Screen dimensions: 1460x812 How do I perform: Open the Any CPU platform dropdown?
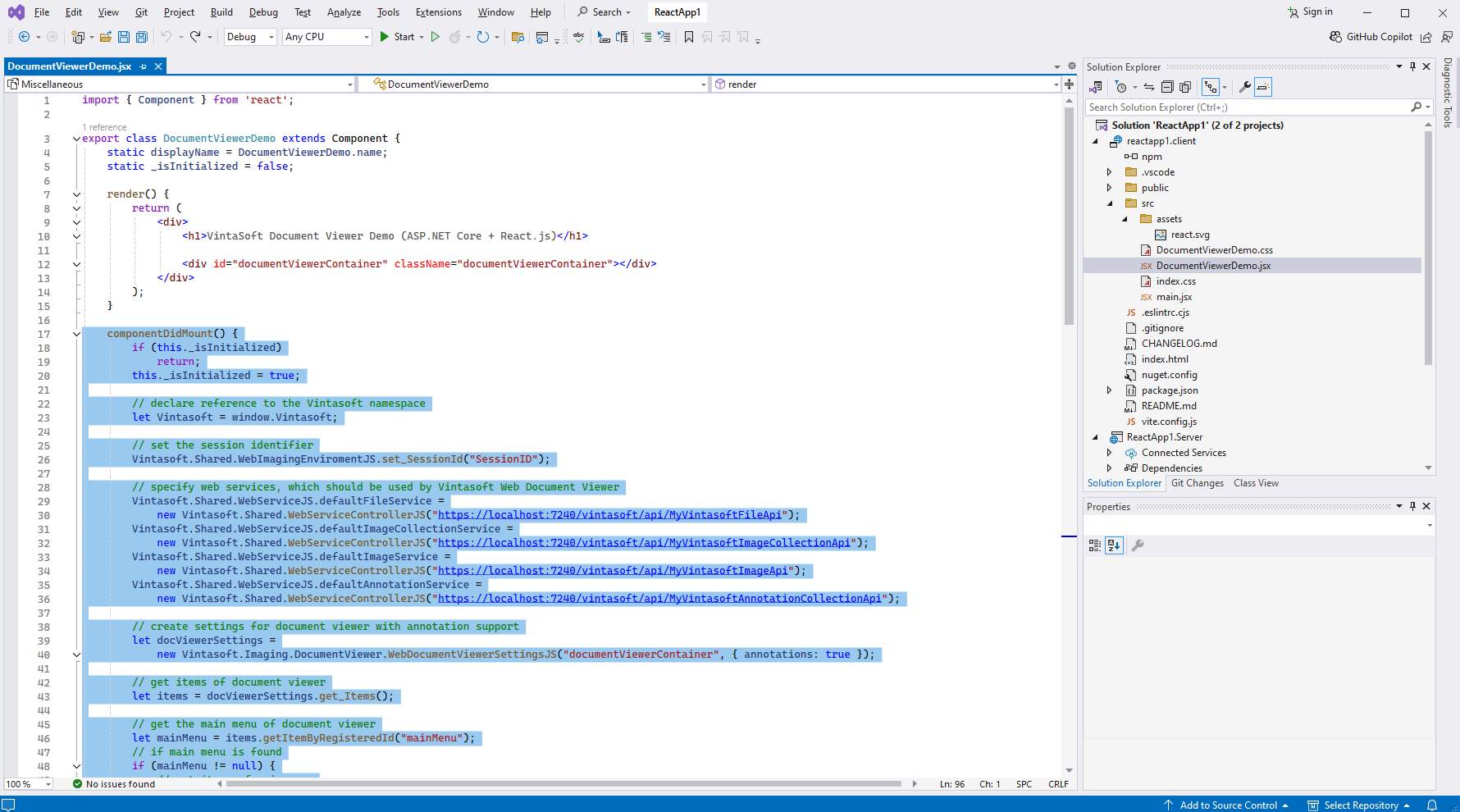(x=327, y=37)
